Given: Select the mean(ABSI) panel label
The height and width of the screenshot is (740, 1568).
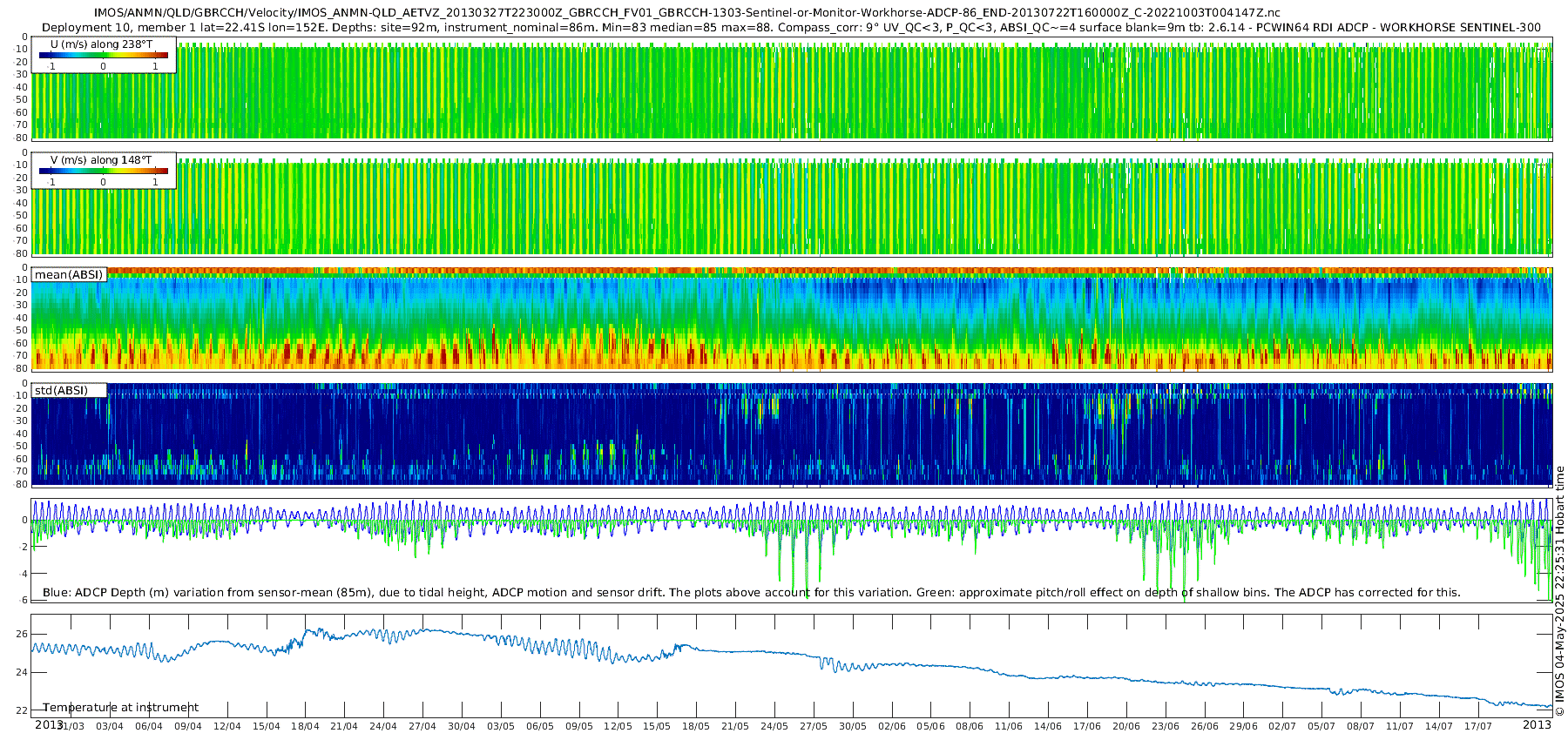Looking at the screenshot, I should pyautogui.click(x=69, y=274).
